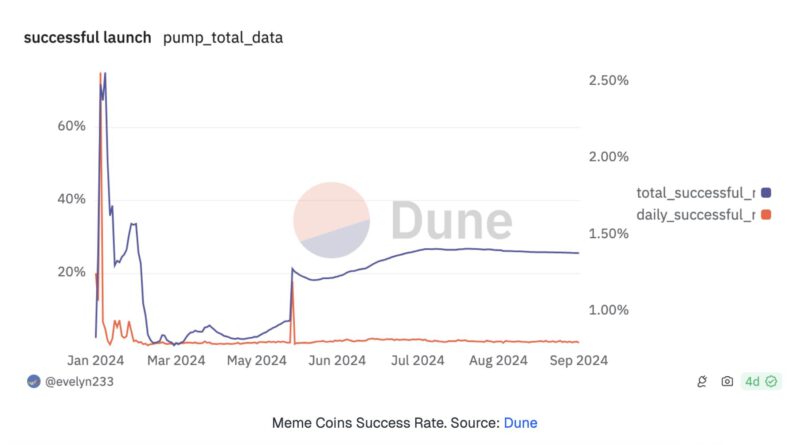Click the 60% left axis label
800x445 pixels.
click(70, 126)
